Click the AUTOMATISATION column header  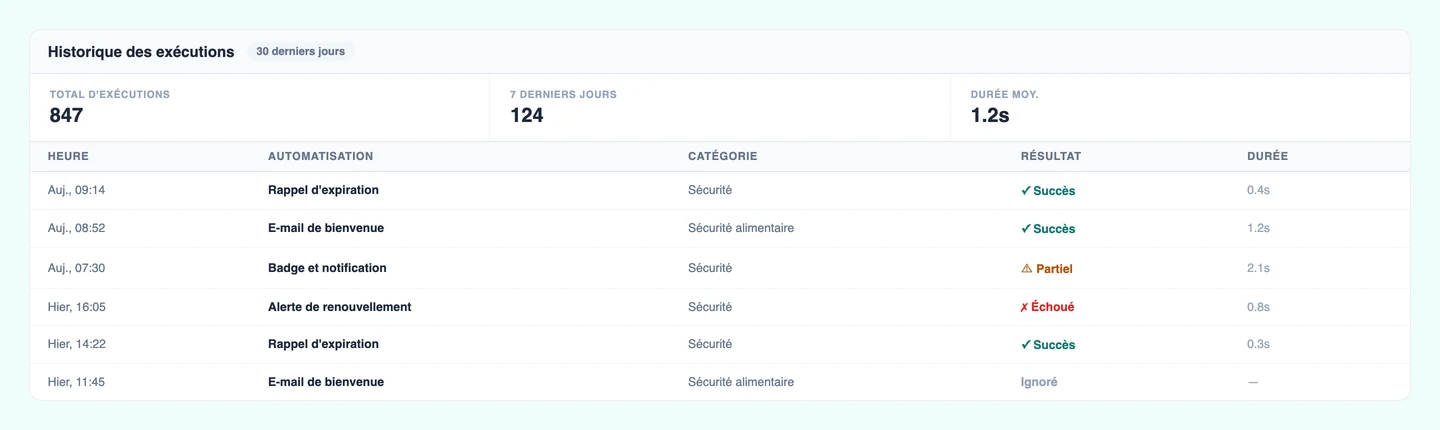321,156
